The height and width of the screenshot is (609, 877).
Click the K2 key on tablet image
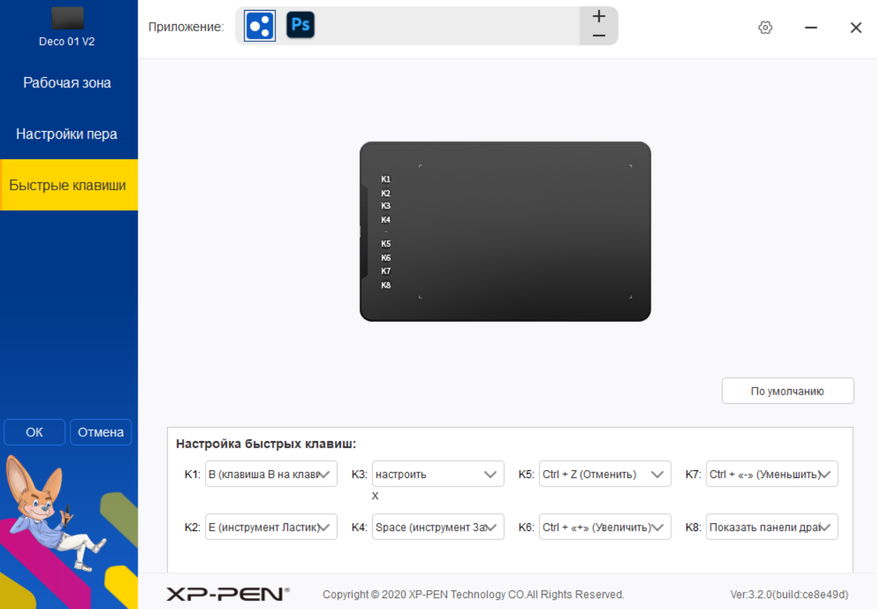point(386,193)
